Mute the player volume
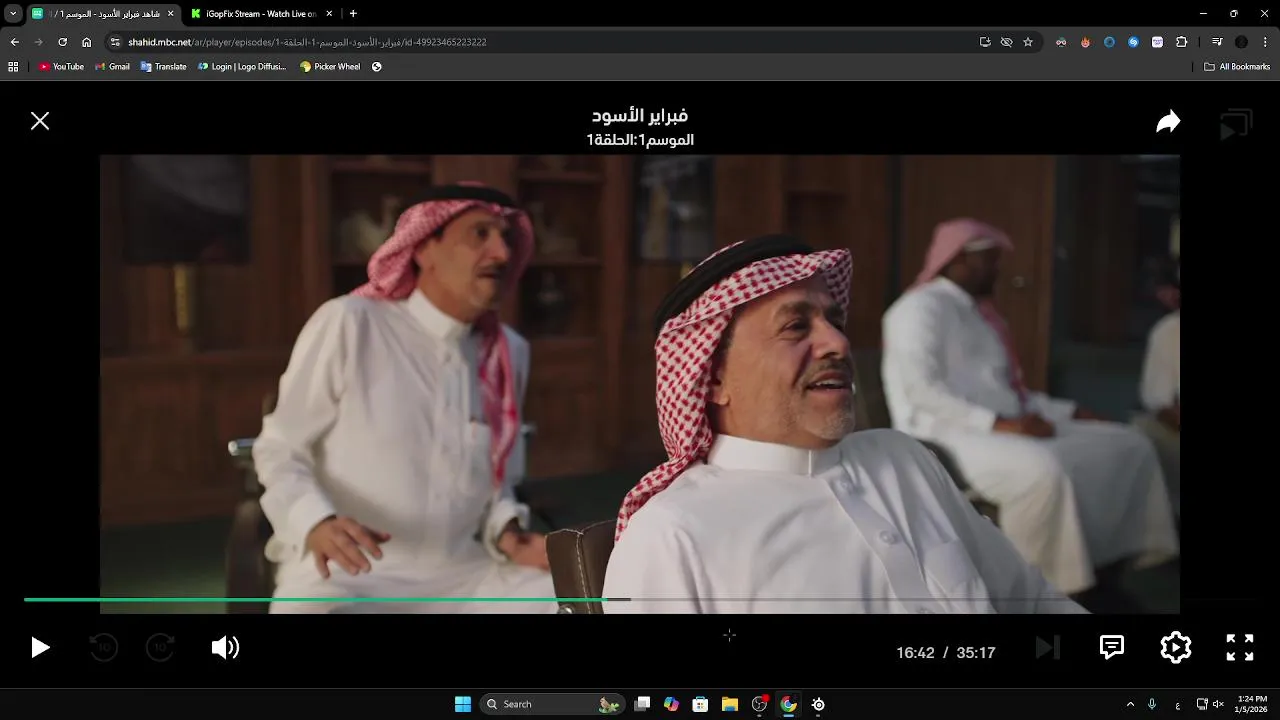 coord(225,648)
